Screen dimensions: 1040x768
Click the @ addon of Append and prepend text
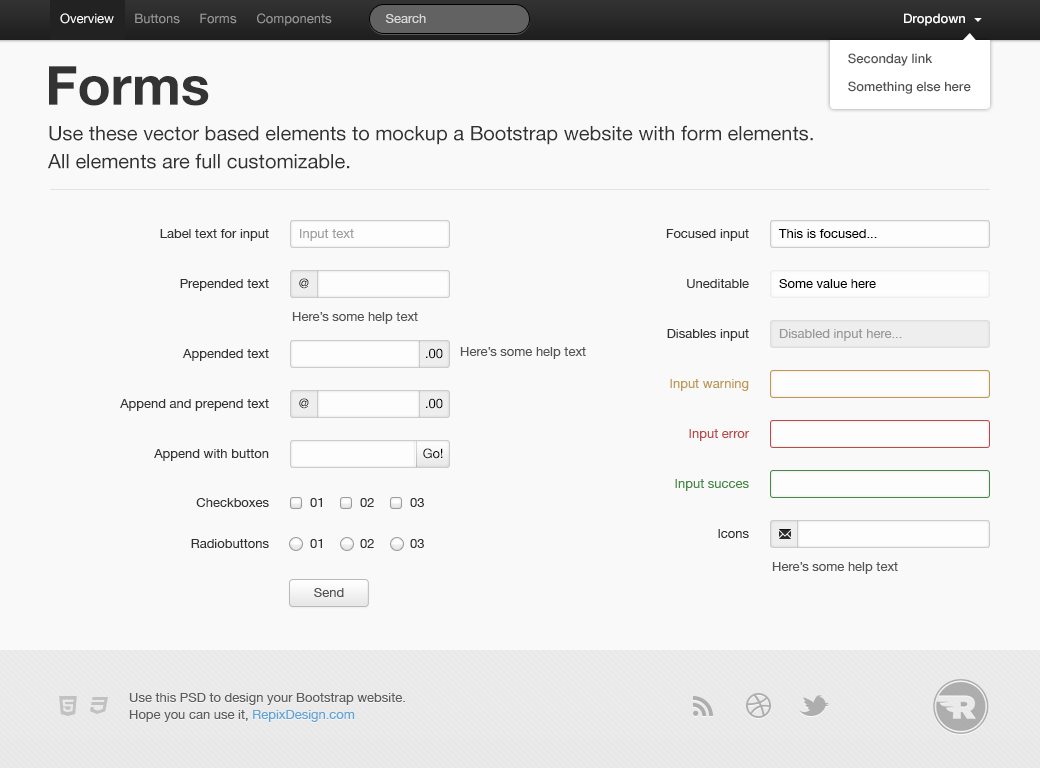[304, 404]
